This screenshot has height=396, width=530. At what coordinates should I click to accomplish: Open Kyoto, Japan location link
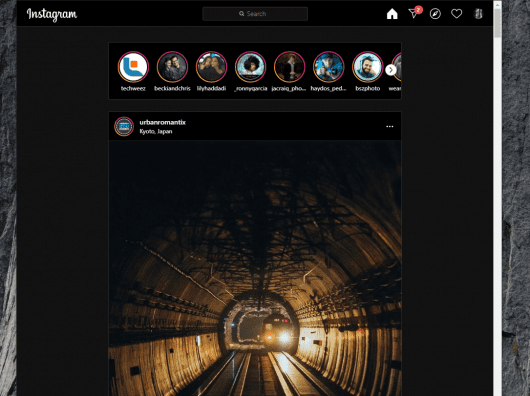pyautogui.click(x=156, y=131)
